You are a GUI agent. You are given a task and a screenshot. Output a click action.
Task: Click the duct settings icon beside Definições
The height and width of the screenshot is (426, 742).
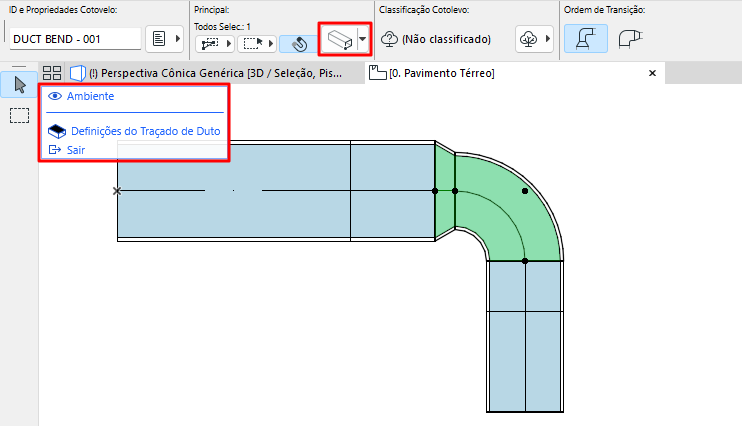57,131
